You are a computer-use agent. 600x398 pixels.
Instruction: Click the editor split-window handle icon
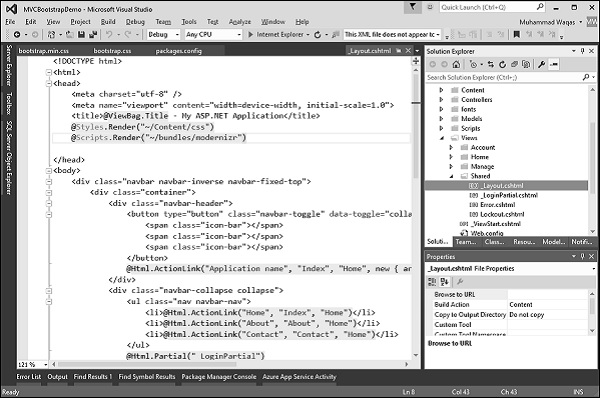tap(416, 61)
